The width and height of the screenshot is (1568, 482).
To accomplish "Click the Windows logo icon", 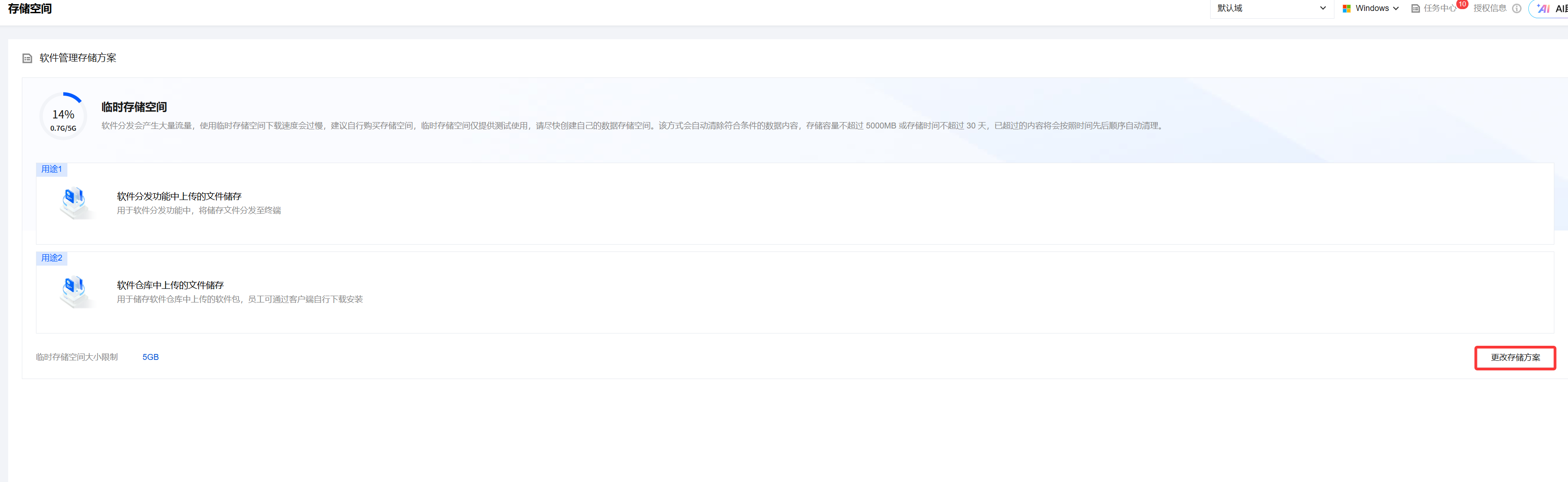I will (1346, 9).
